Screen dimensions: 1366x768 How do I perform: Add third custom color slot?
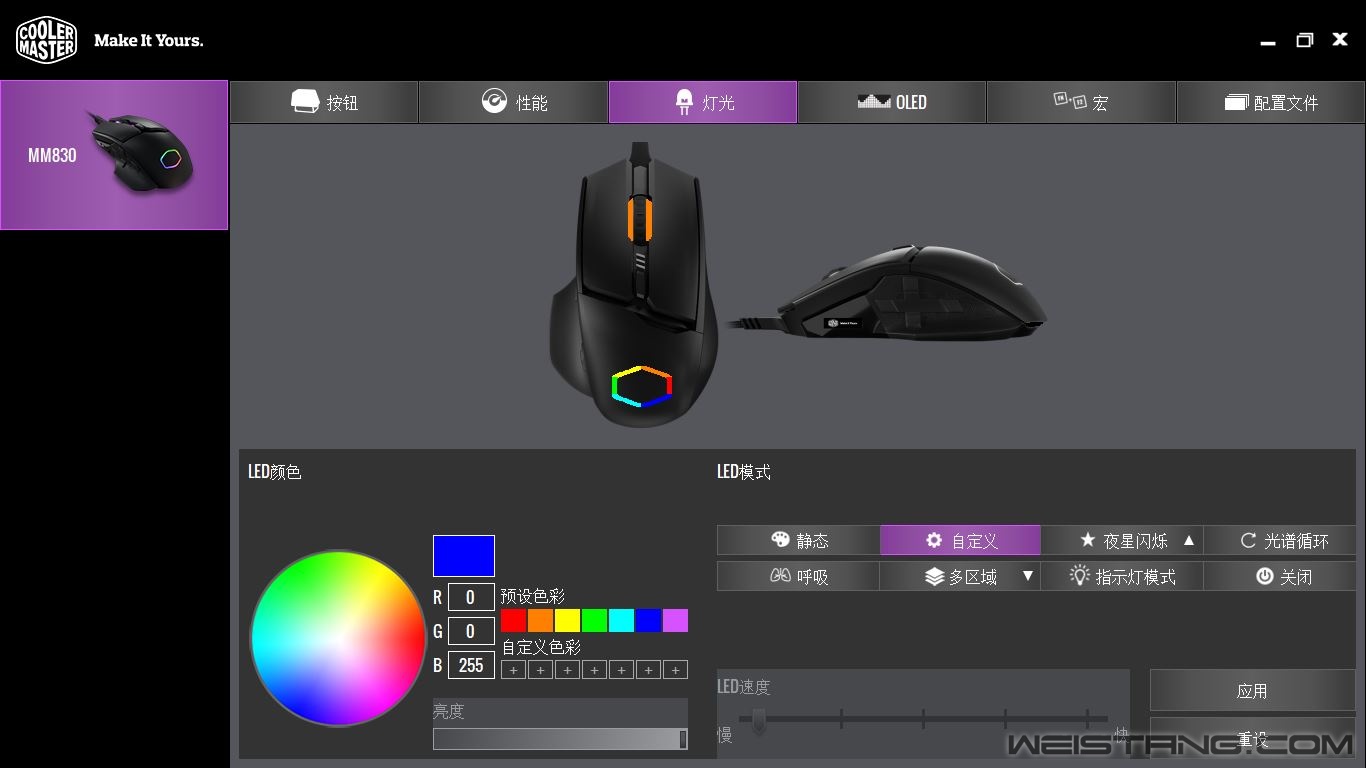[x=567, y=670]
